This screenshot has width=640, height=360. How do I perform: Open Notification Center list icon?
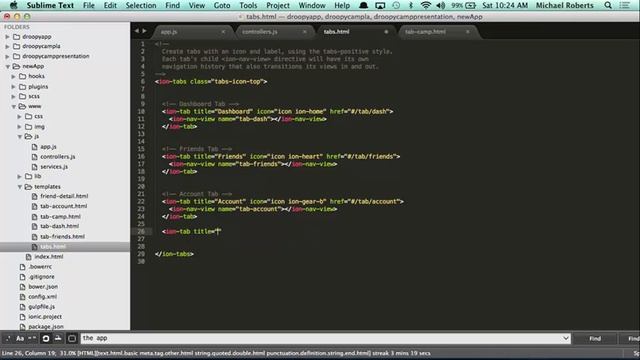click(624, 5)
